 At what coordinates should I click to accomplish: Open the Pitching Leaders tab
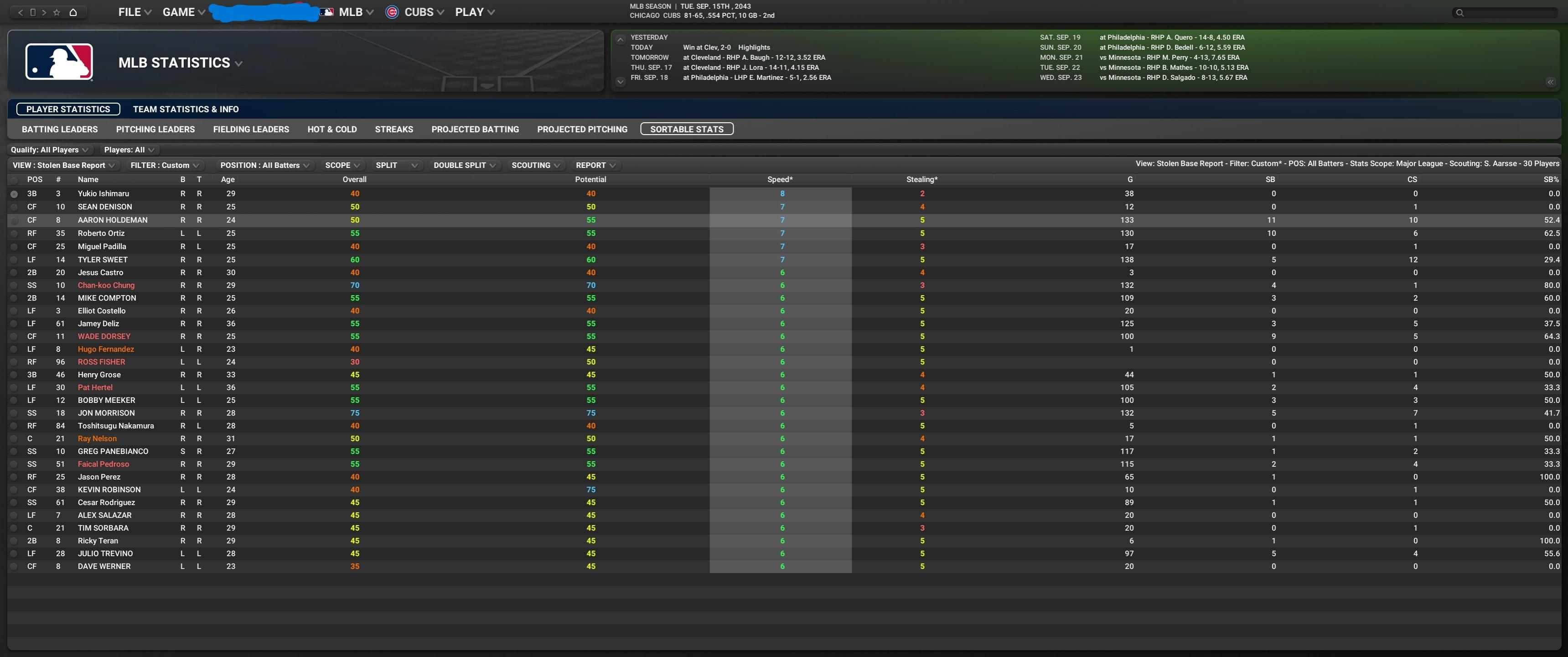coord(155,130)
